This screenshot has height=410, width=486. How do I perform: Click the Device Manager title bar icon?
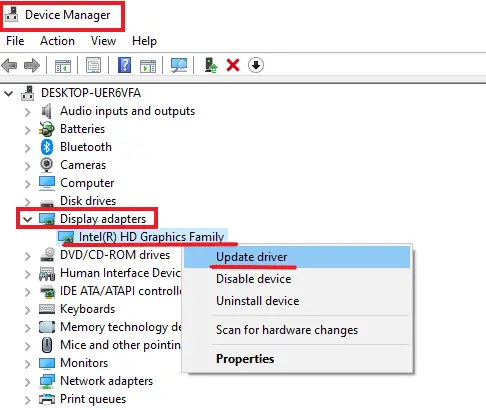(12, 15)
